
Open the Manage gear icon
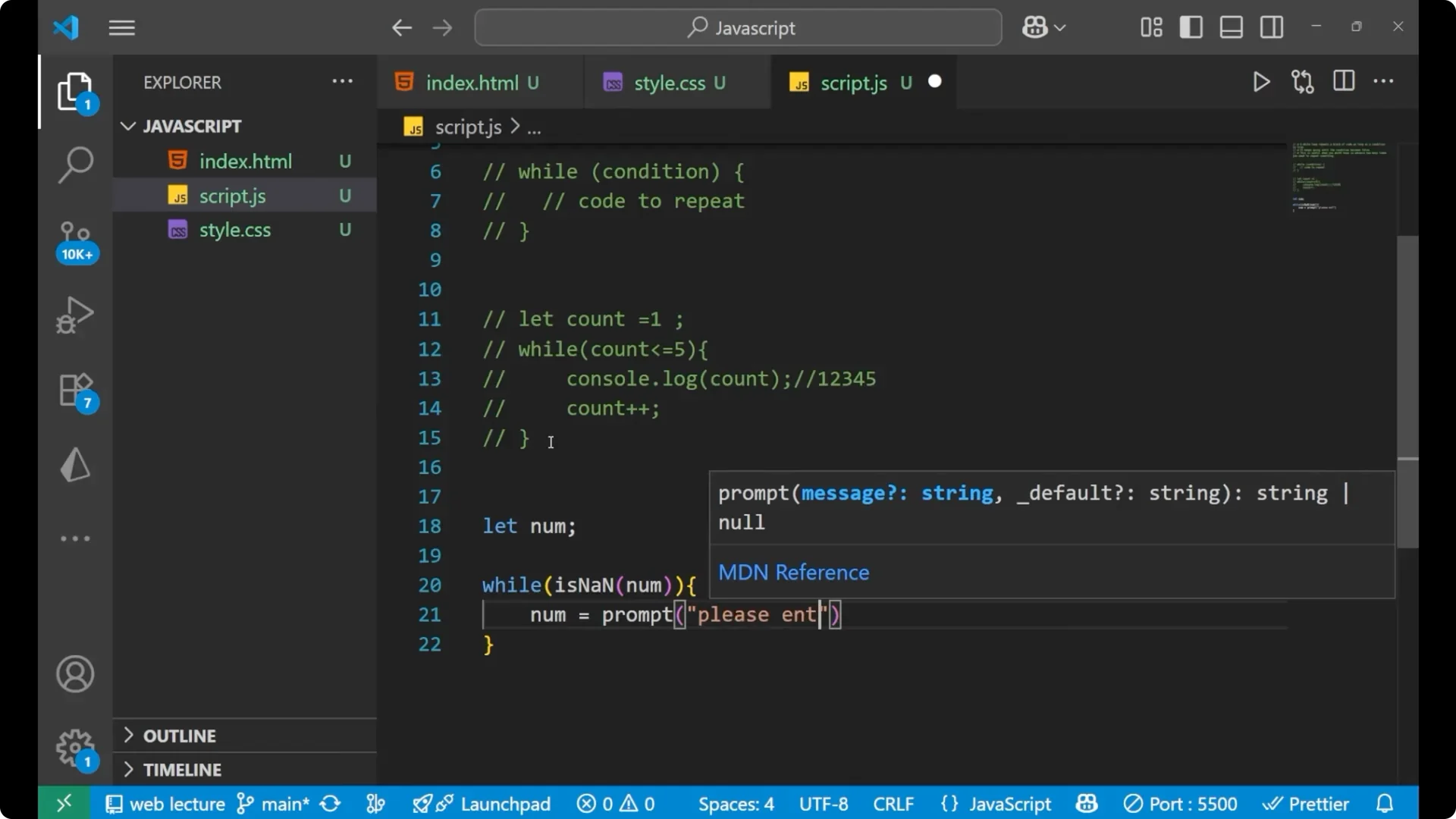(74, 747)
